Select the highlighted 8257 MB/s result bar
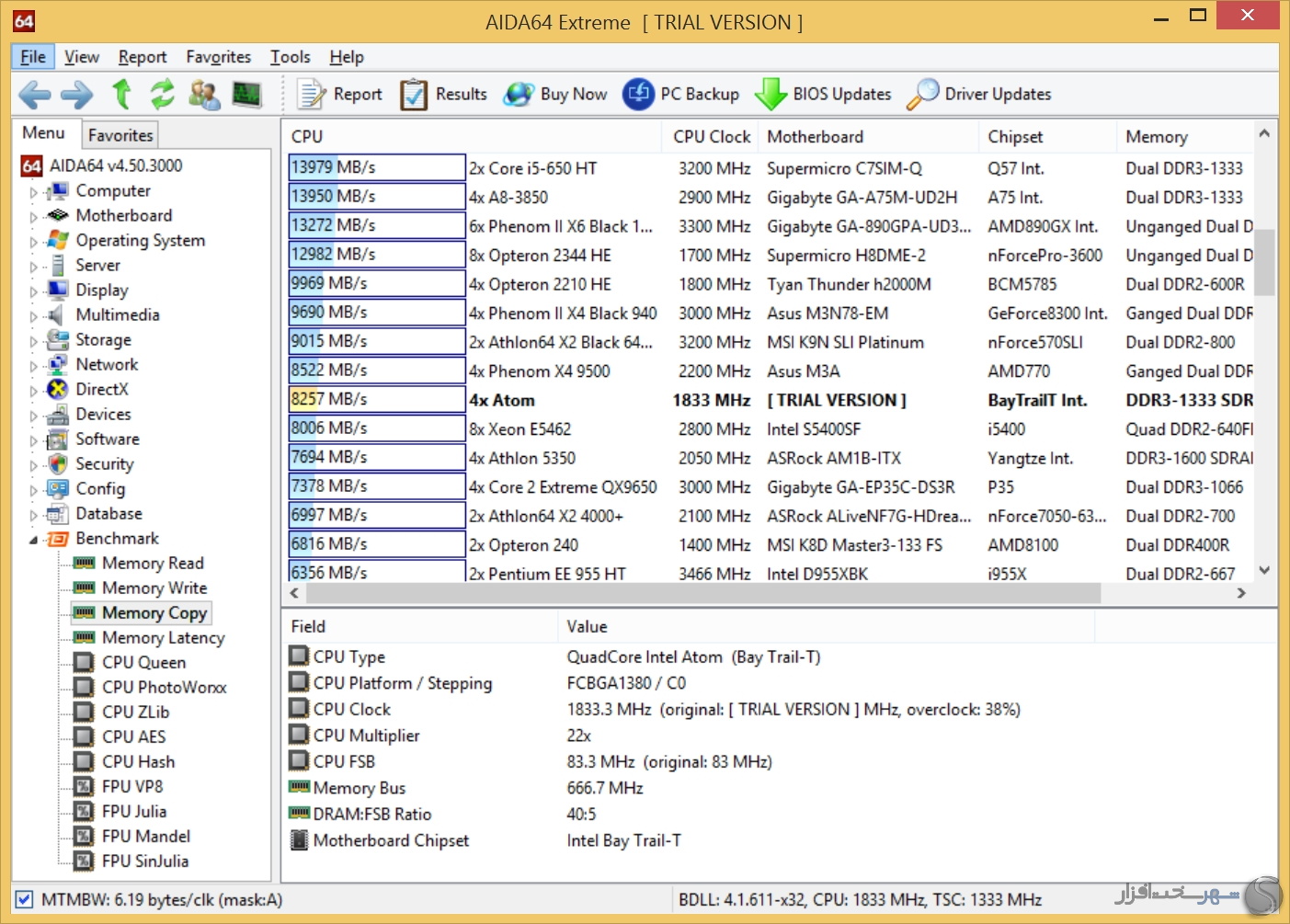Image resolution: width=1290 pixels, height=924 pixels. tap(377, 399)
